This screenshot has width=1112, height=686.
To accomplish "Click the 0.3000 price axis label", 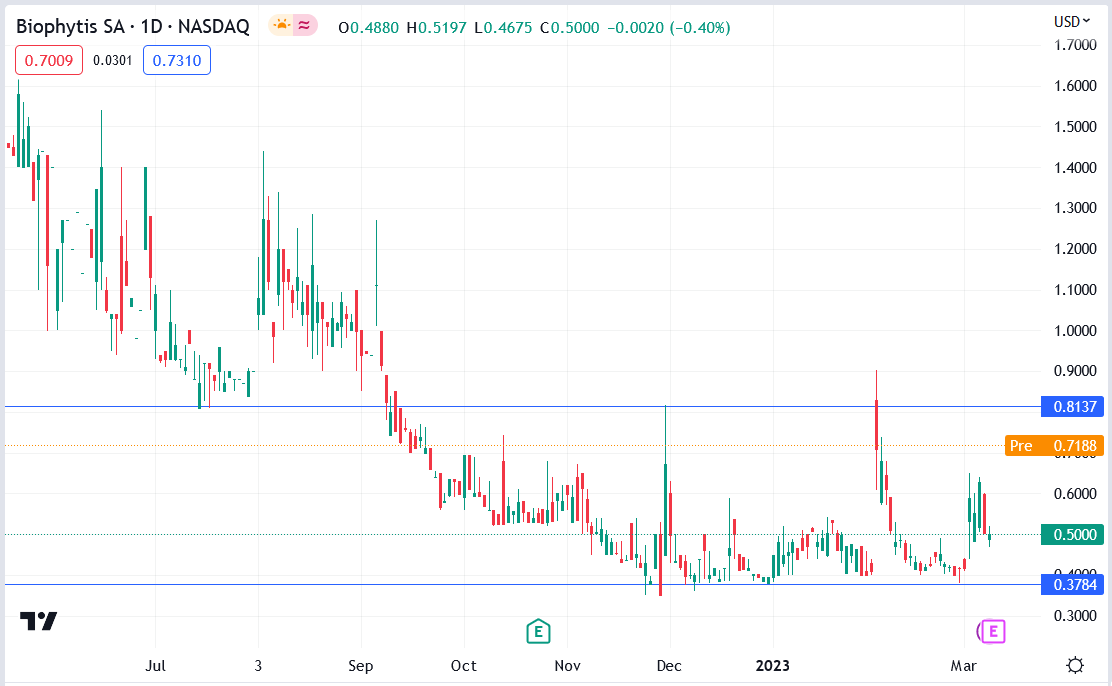I will (1075, 616).
